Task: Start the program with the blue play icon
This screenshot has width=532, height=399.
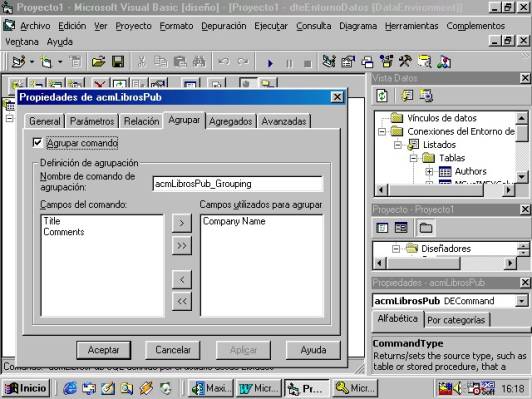Action: click(270, 63)
